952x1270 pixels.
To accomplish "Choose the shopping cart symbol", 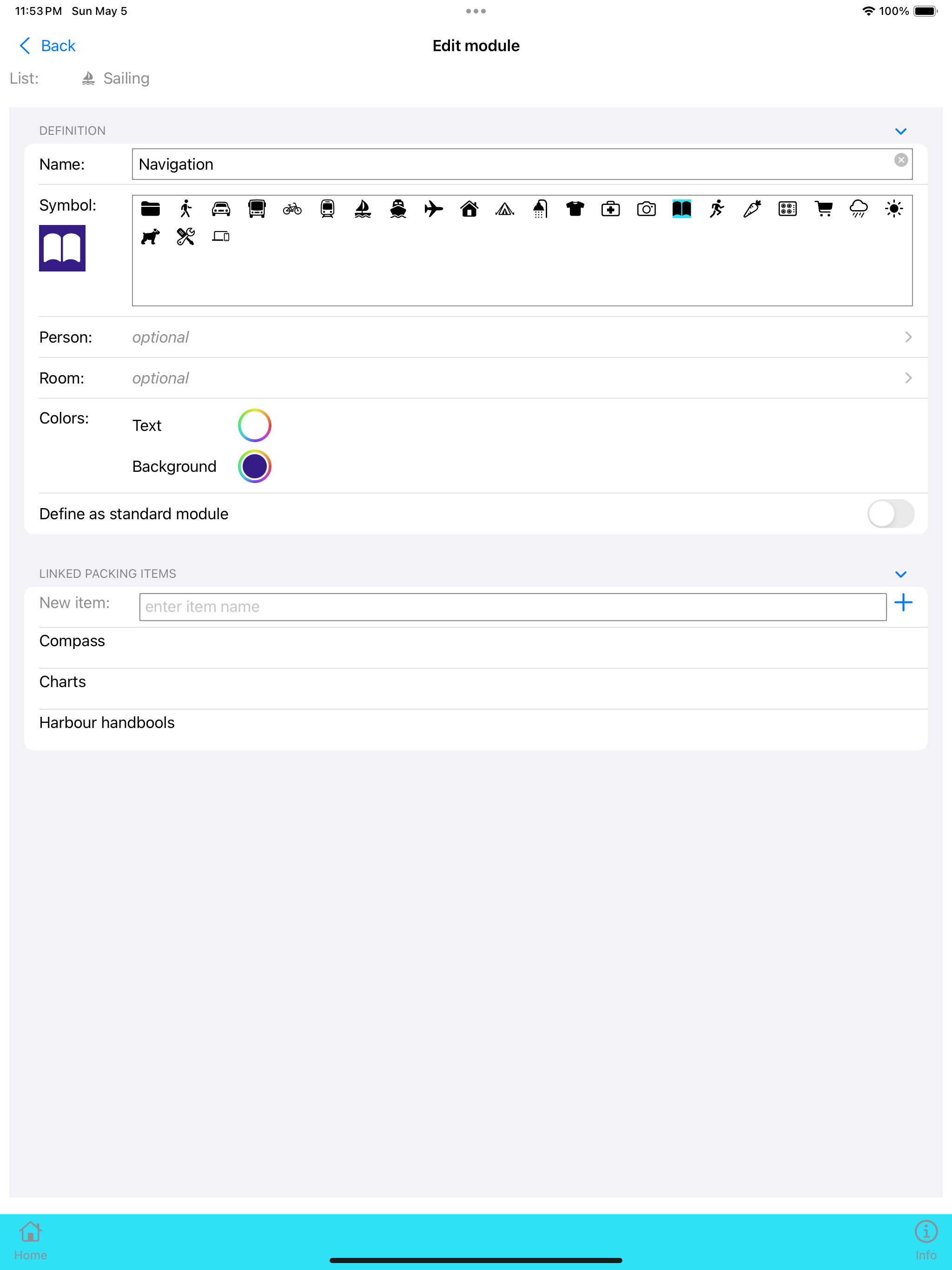I will (823, 208).
